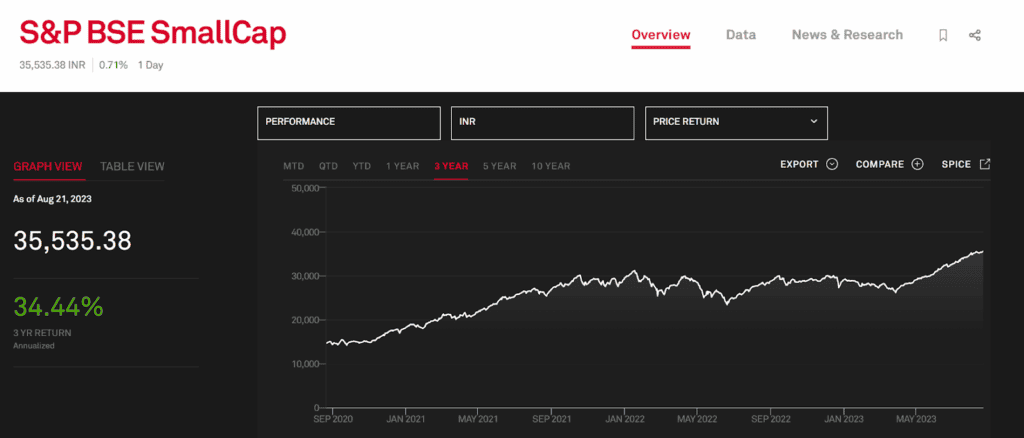
Task: Select the QTD time range
Action: coord(328,166)
